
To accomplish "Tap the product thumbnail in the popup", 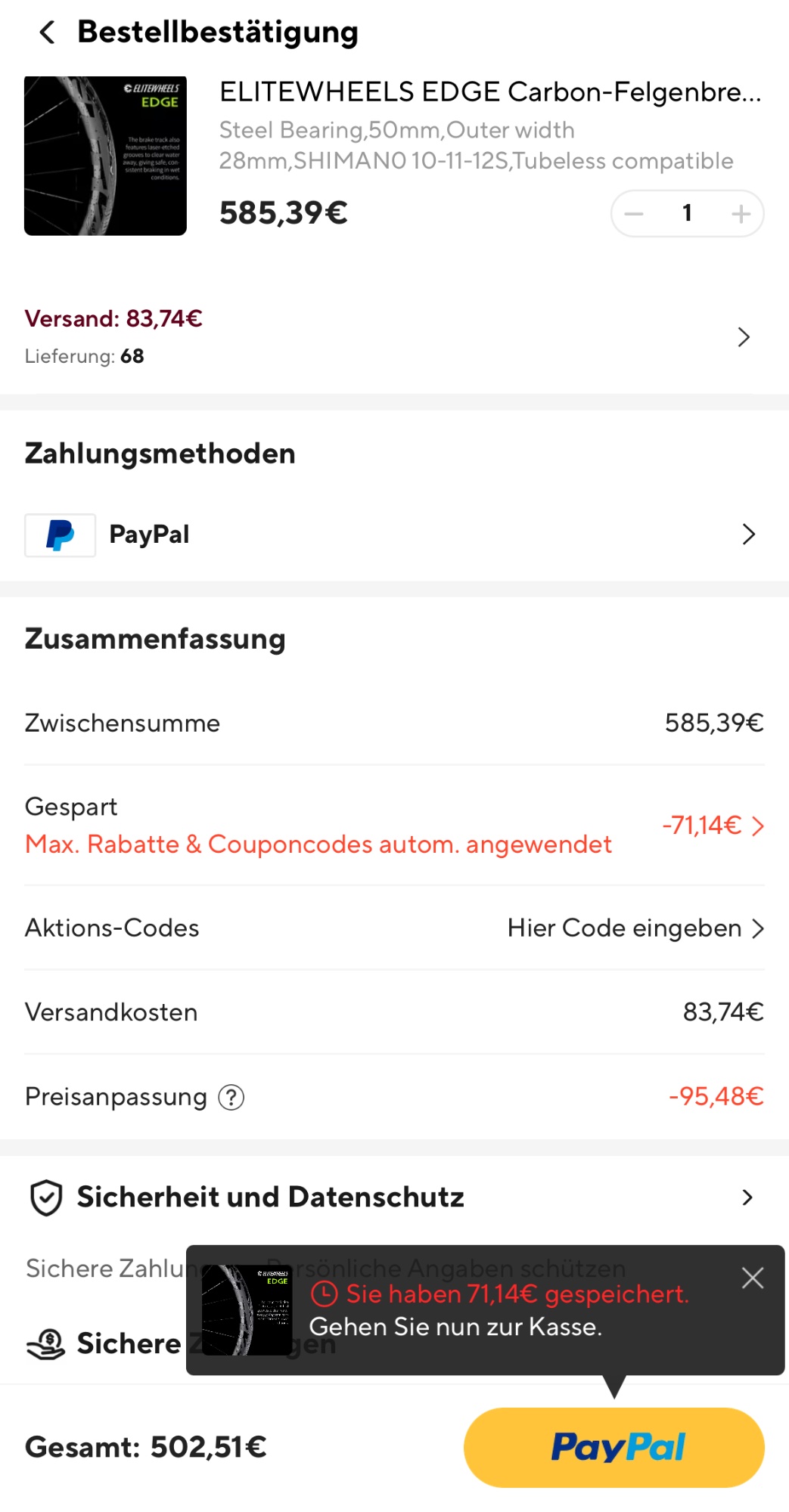I will click(247, 1310).
